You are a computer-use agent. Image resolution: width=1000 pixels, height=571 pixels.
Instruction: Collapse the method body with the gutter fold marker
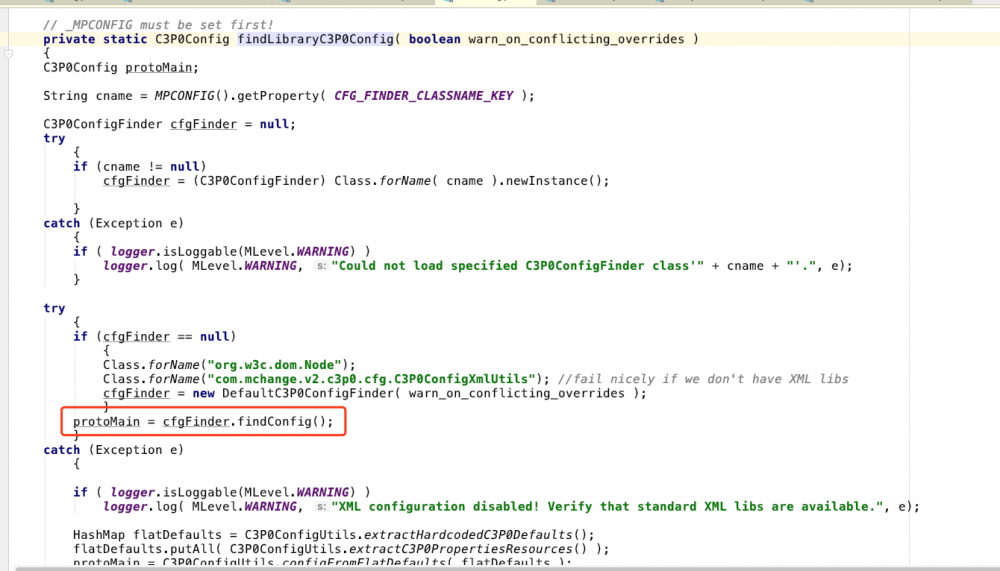tap(8, 54)
